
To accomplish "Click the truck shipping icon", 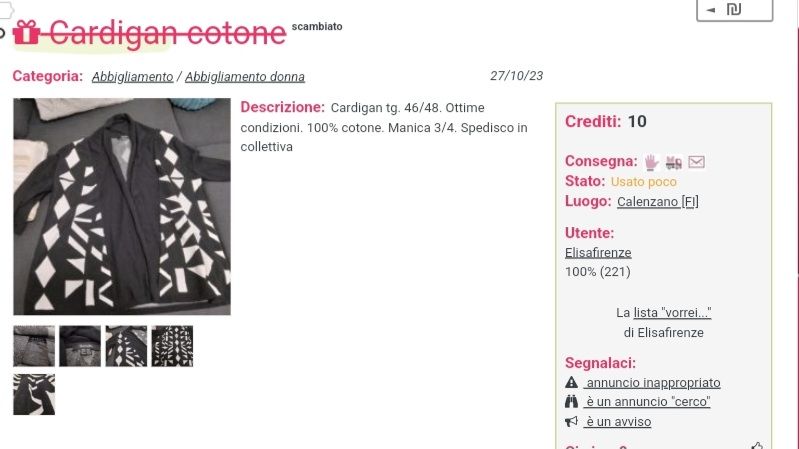I will tap(674, 162).
